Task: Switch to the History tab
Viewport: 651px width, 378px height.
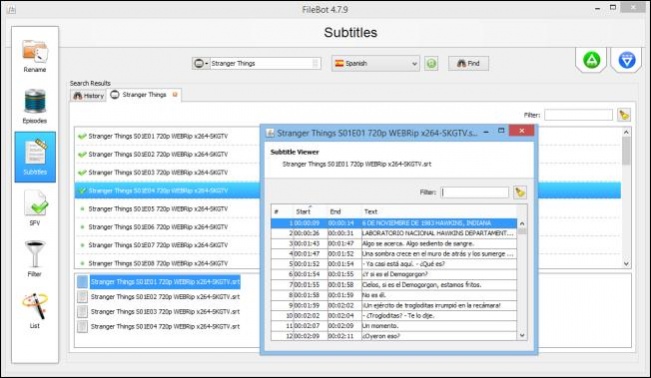Action: coord(88,96)
